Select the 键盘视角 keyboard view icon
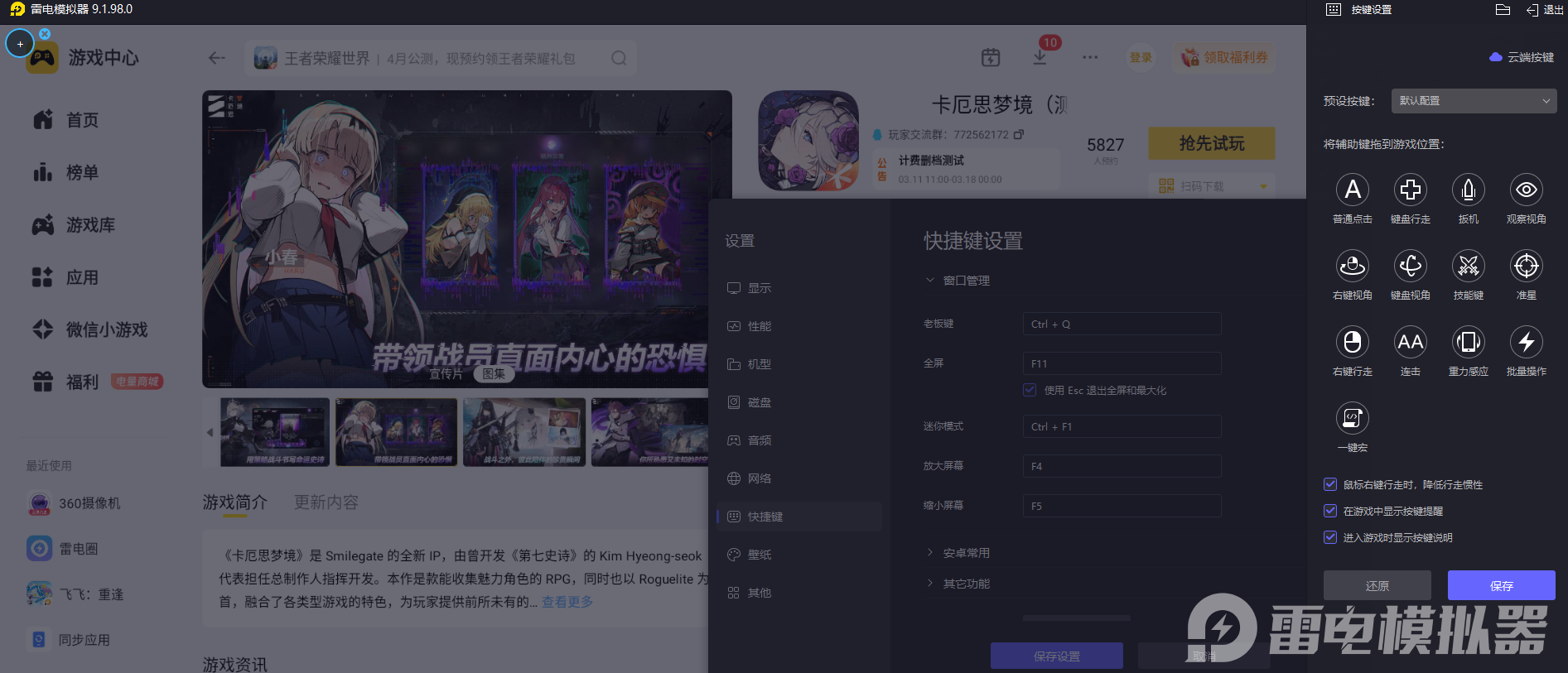 pos(1411,266)
